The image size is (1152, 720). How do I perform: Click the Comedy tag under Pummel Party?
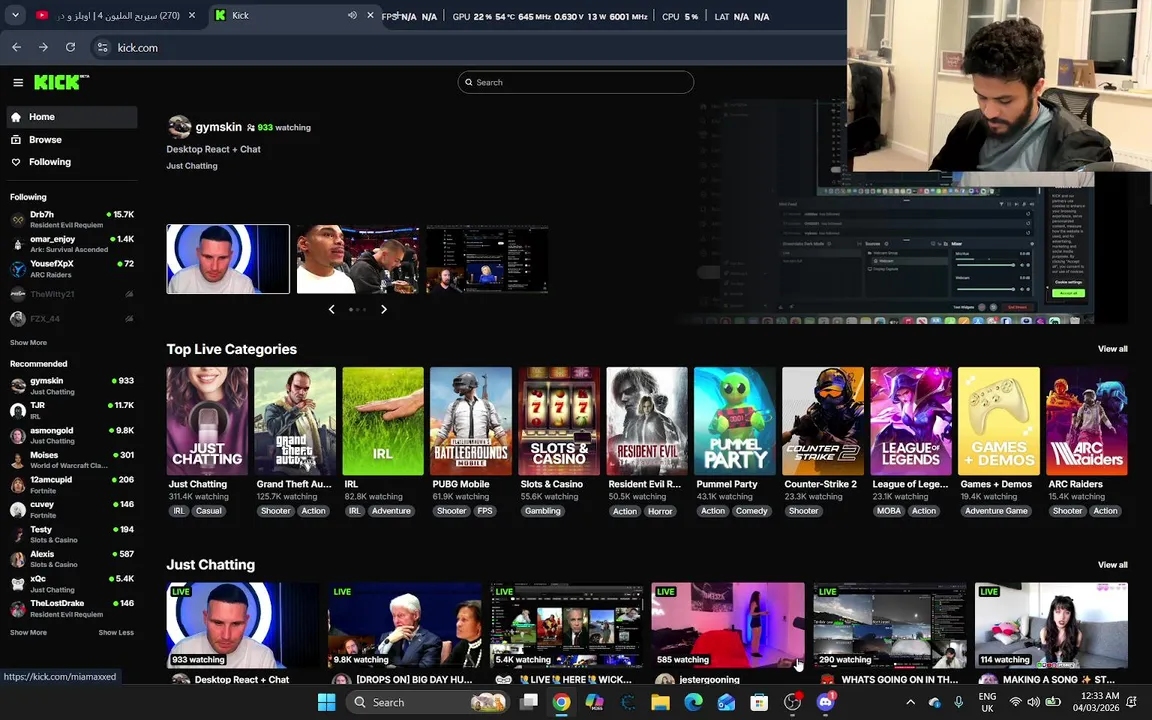coord(751,511)
